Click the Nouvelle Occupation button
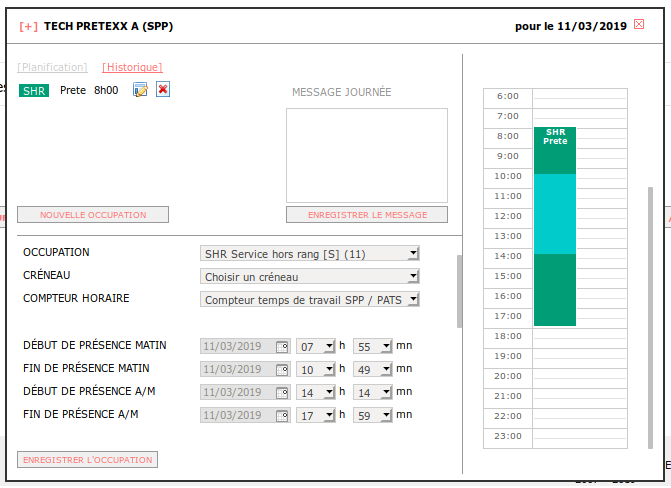Viewport: 671px width, 488px height. [93, 215]
